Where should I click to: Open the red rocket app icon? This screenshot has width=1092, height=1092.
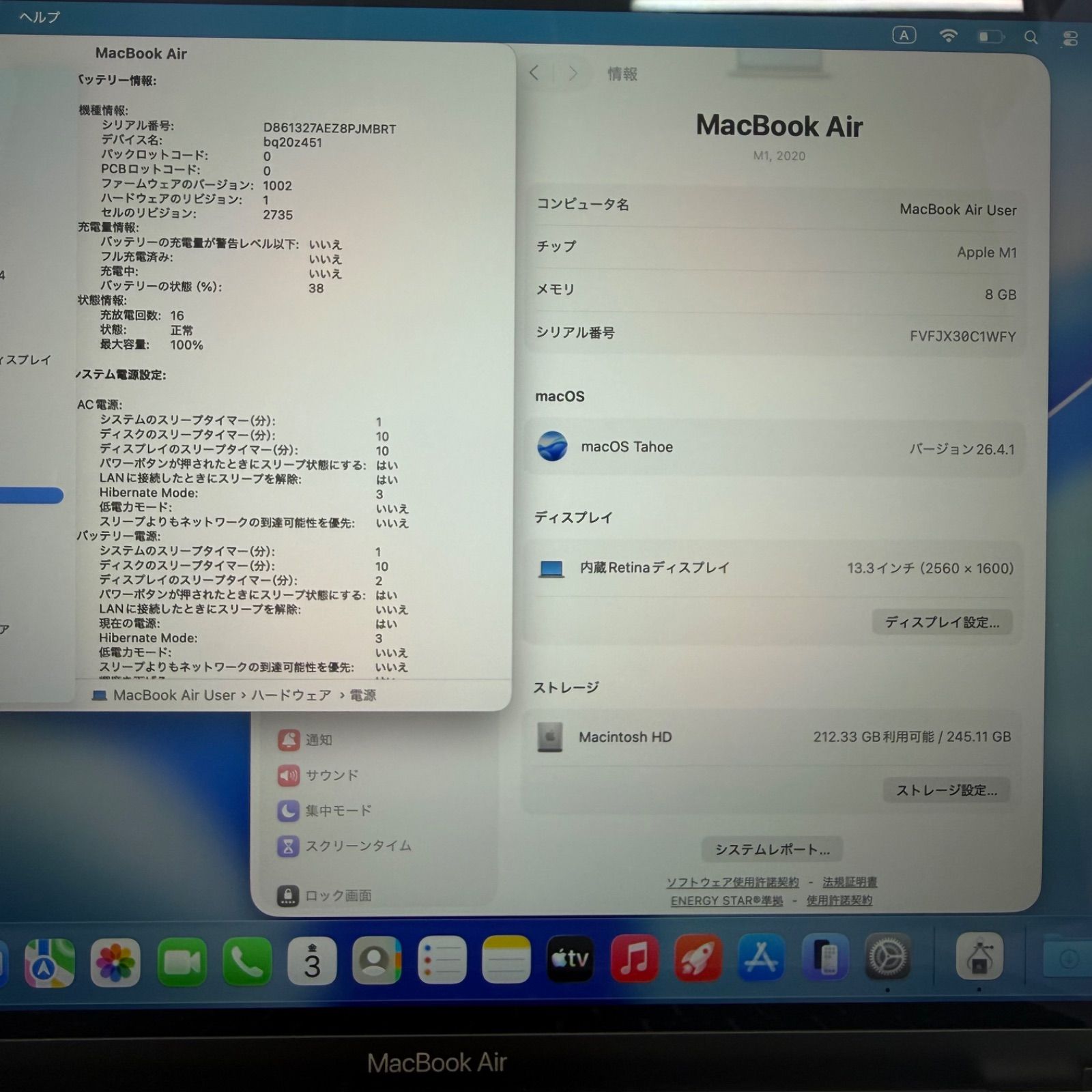[698, 958]
